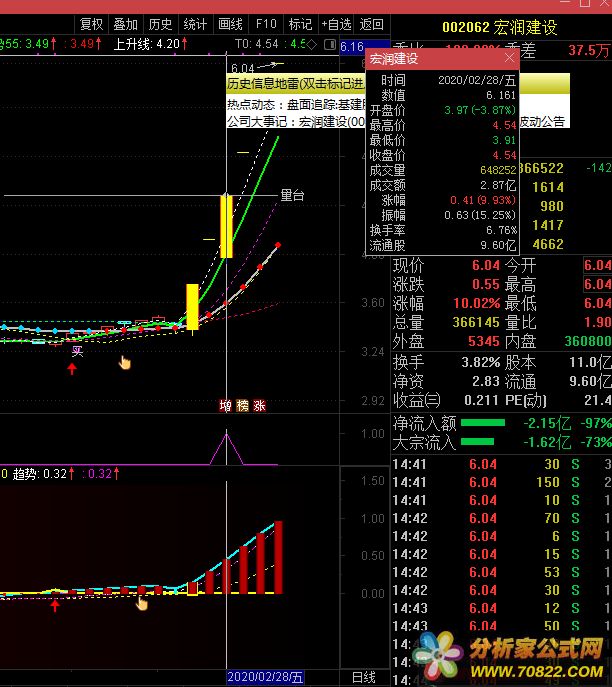Click the 历史信息地雷 tooltip header

point(295,86)
